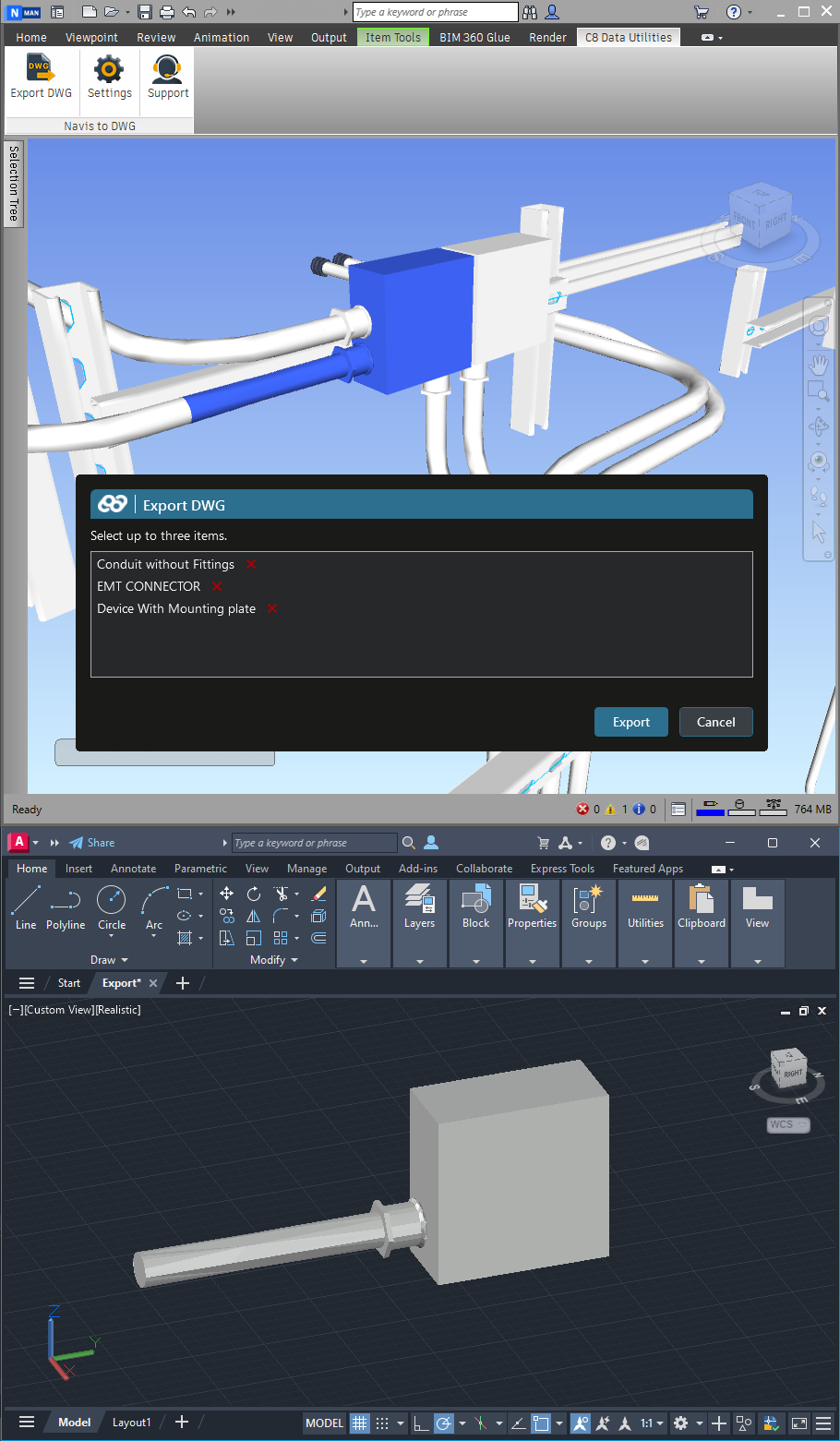Select the Explode tool in Modify panel

319,916
